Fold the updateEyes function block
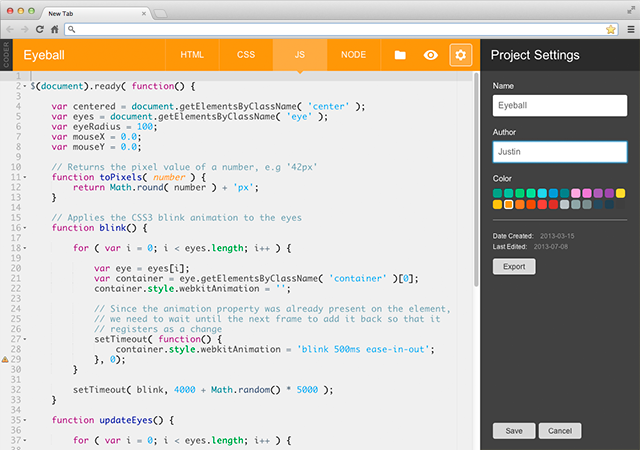This screenshot has width=640, height=450. coord(24,419)
